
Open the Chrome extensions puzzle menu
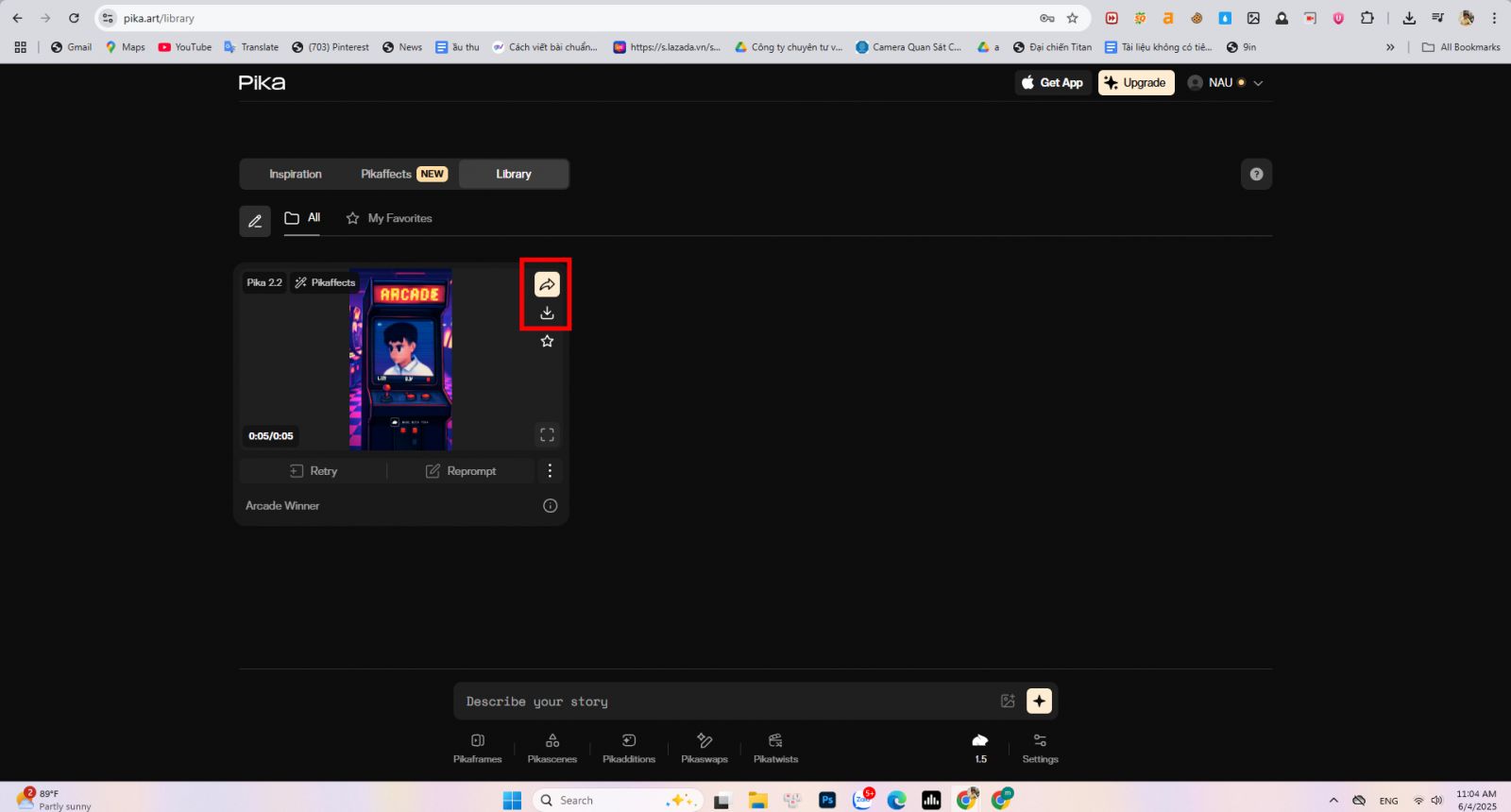[1367, 18]
